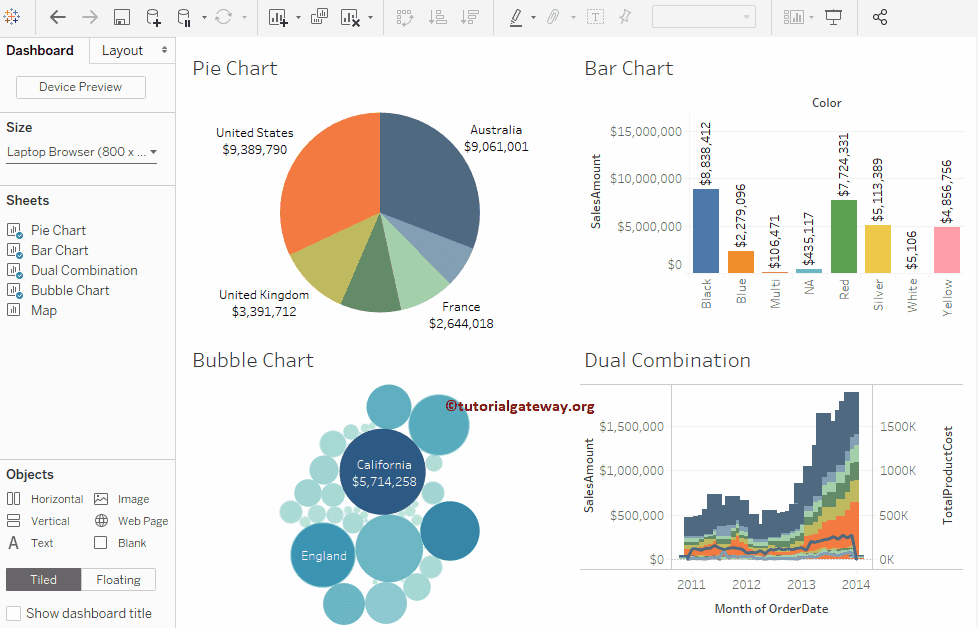The height and width of the screenshot is (628, 978).
Task: Click the Save icon
Action: tap(121, 16)
